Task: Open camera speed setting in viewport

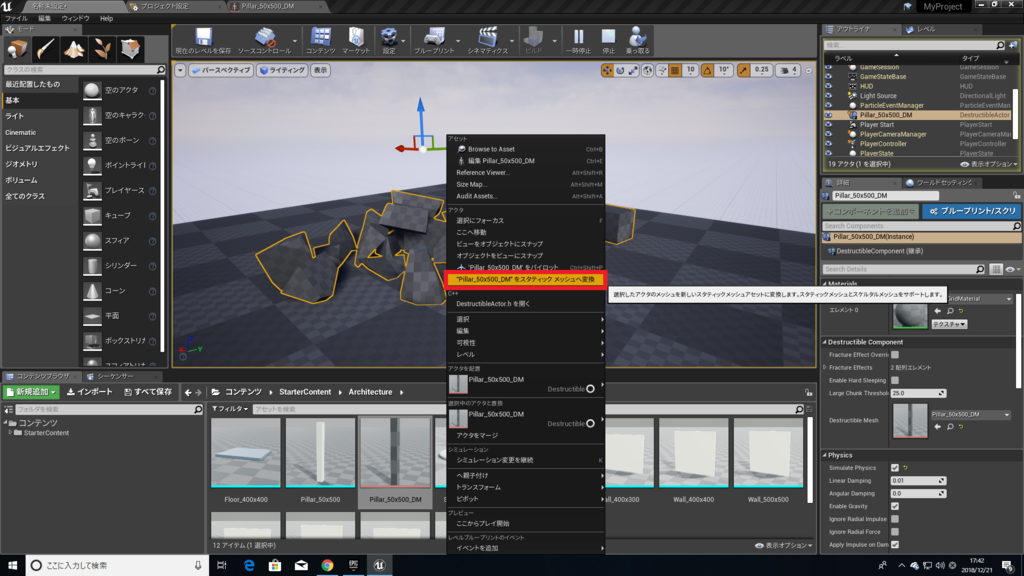Action: [x=789, y=70]
